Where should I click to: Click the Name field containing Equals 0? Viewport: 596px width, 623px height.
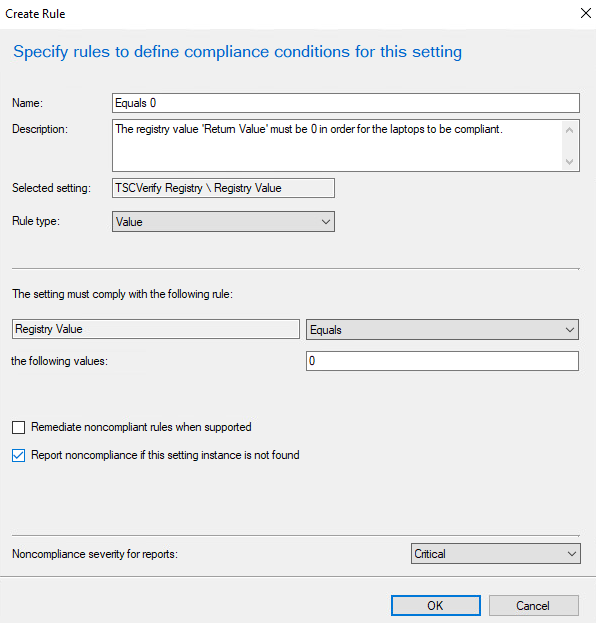tap(346, 103)
